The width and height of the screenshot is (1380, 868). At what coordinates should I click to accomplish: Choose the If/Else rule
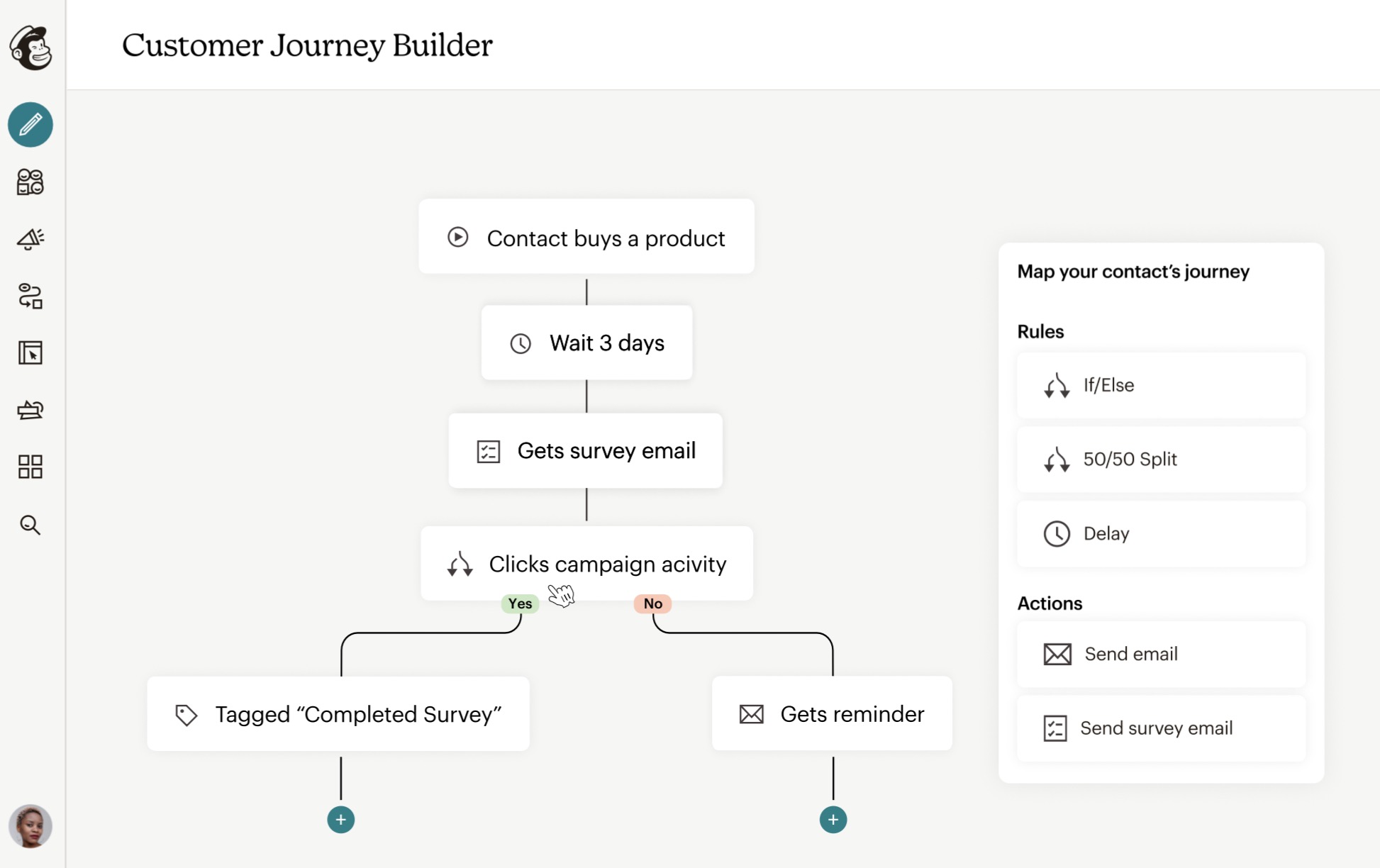pos(1160,386)
